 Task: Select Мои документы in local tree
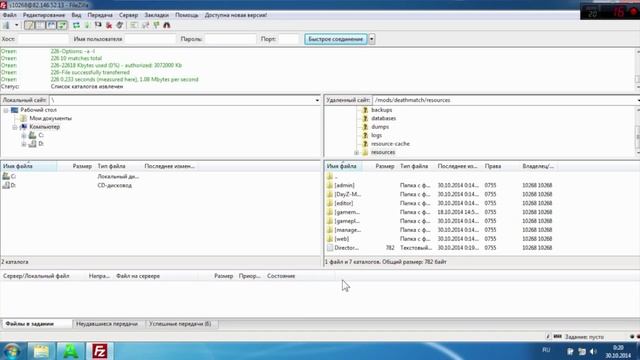[50, 118]
